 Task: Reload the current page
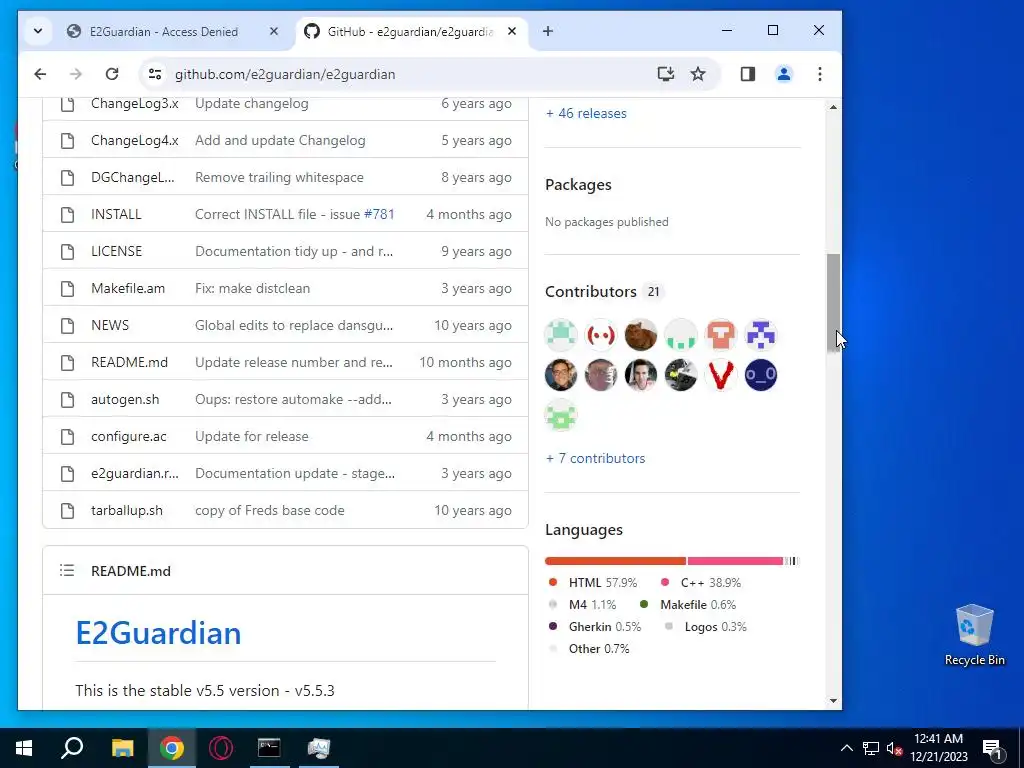click(x=112, y=74)
